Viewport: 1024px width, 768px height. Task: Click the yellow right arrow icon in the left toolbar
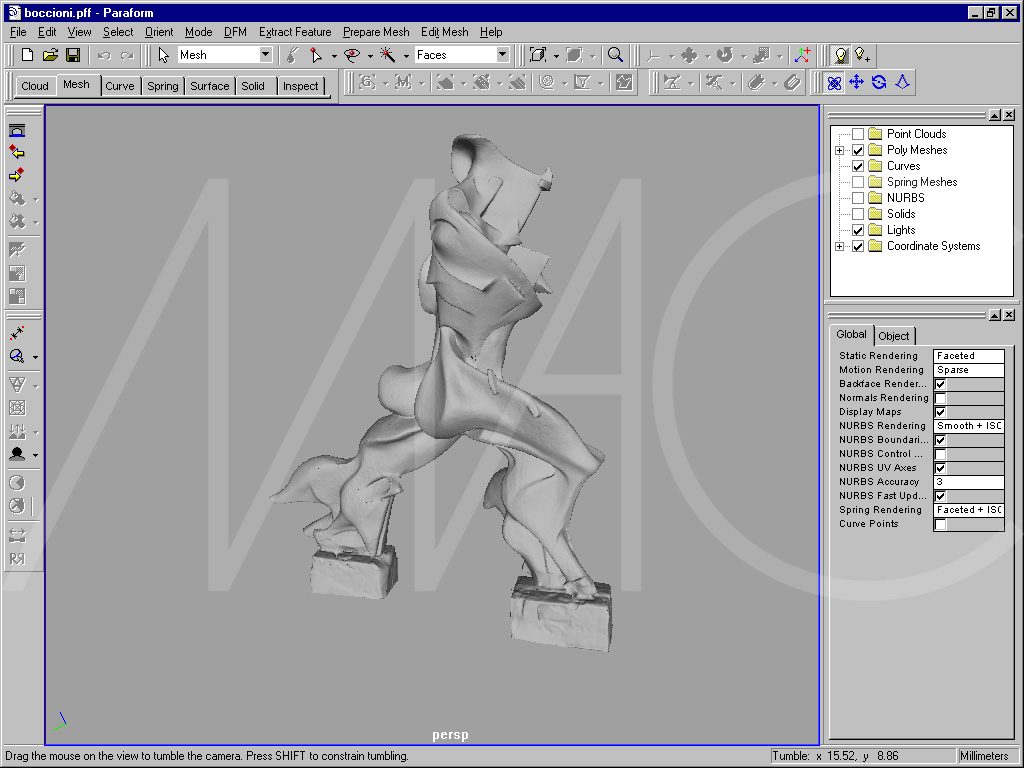click(17, 175)
